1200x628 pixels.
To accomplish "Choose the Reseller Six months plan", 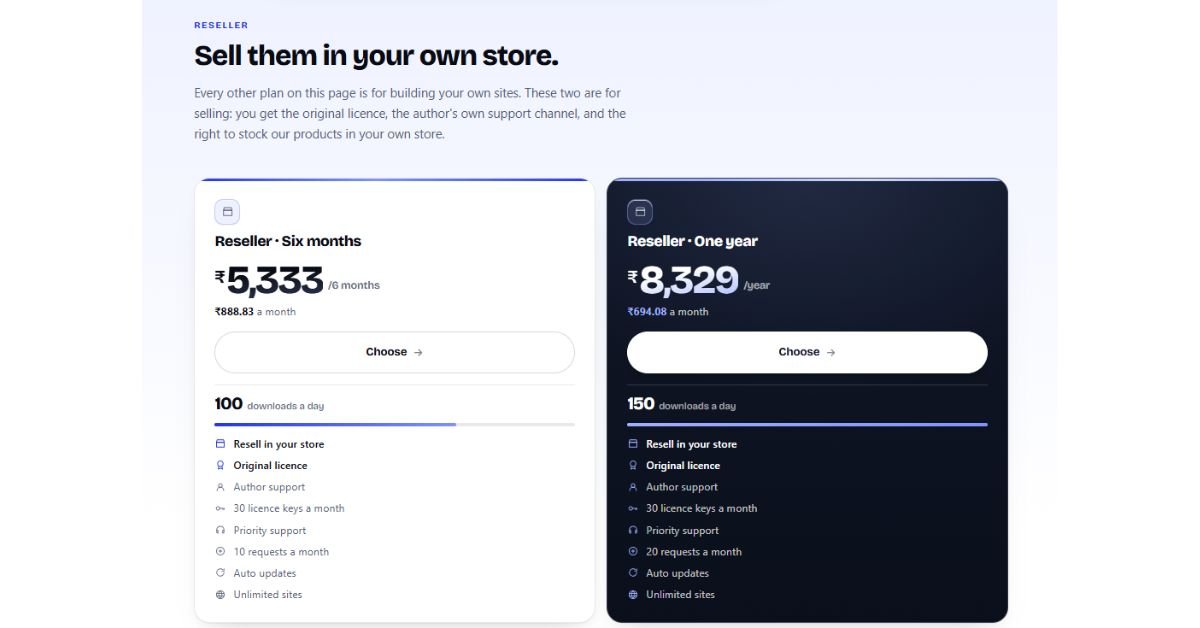I will [394, 352].
